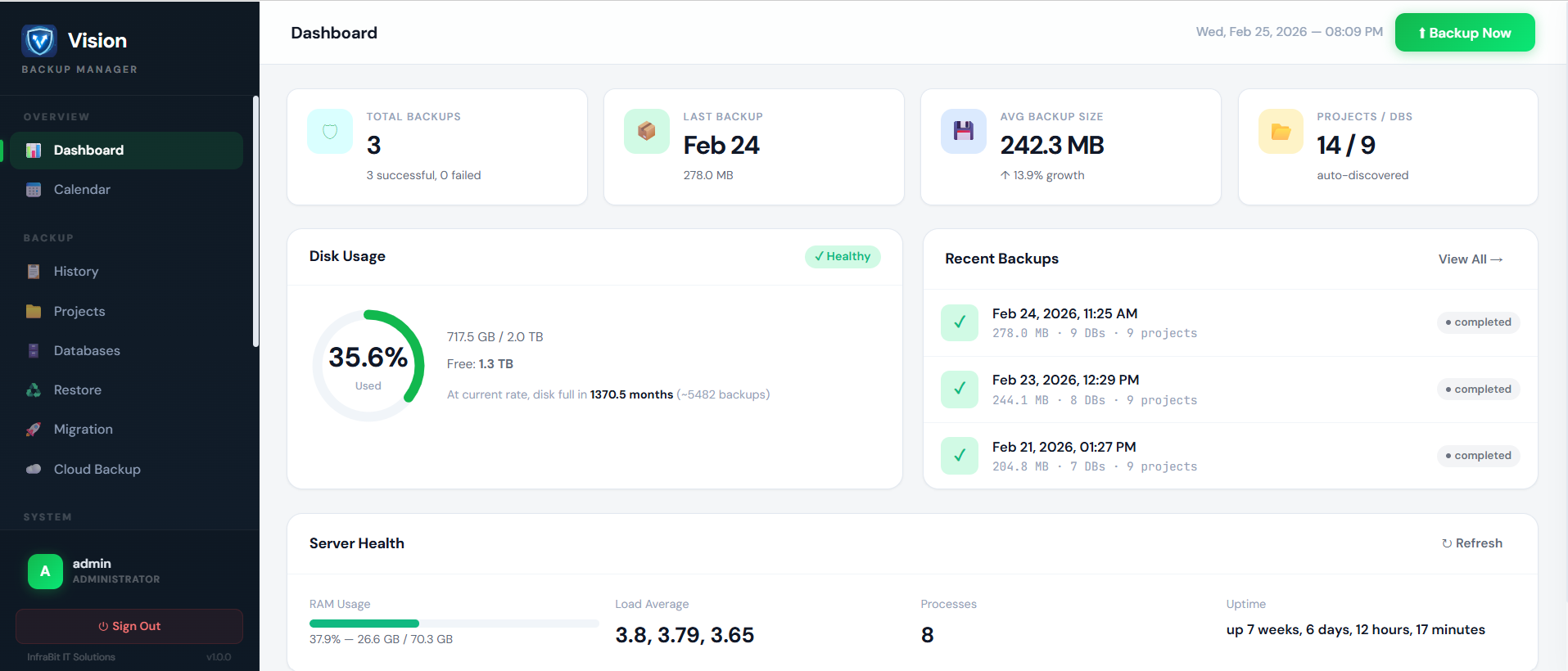Click the Last Backup package icon
Image resolution: width=1568 pixels, height=671 pixels.
pos(647,132)
